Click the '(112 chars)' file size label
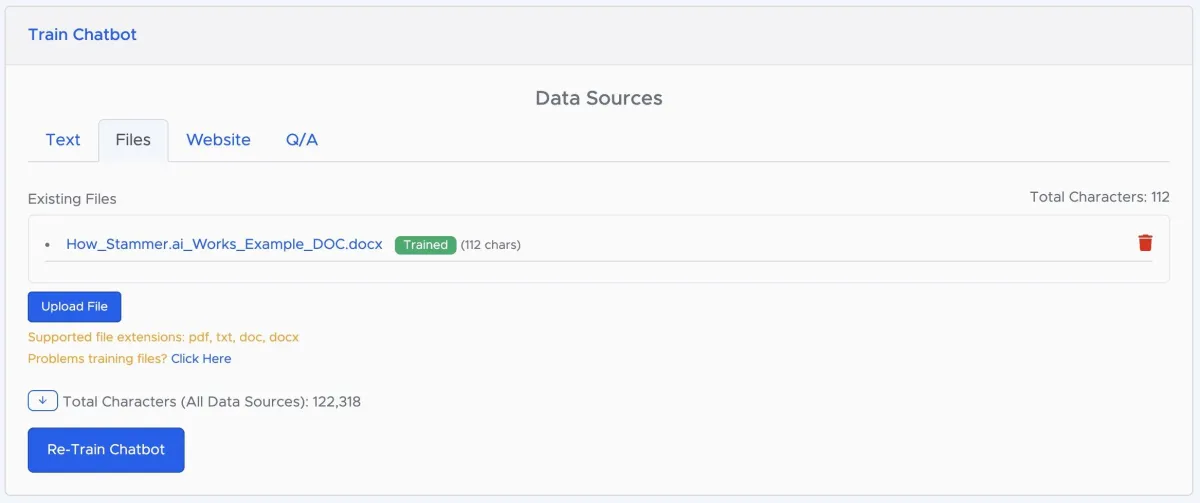Viewport: 1200px width, 503px height. pyautogui.click(x=490, y=245)
